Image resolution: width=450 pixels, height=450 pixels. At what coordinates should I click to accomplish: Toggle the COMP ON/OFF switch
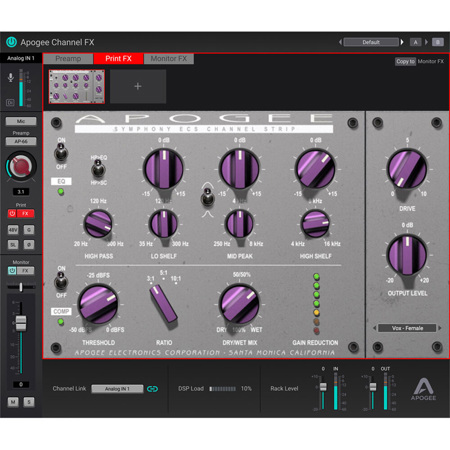(x=61, y=281)
